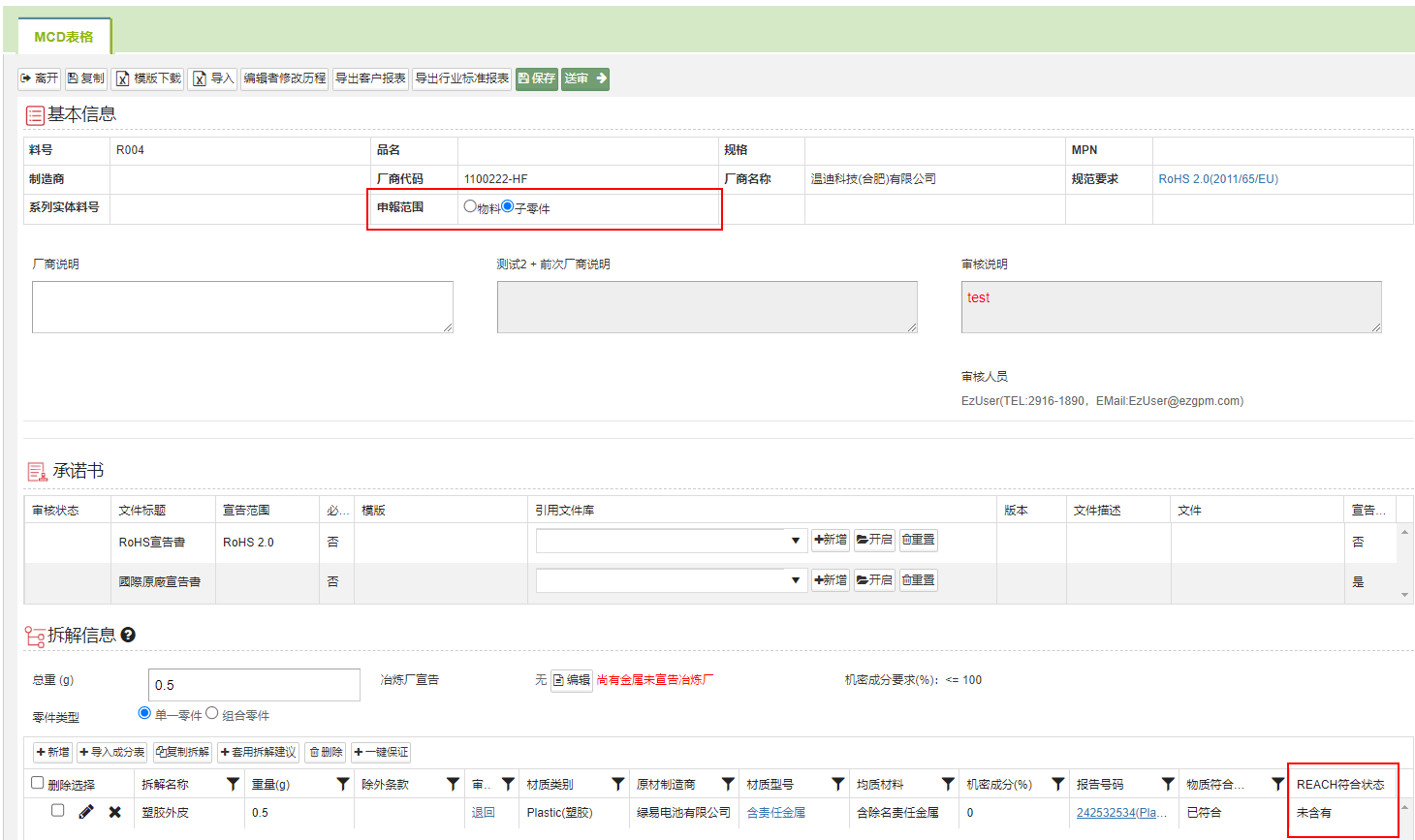Click the 厂商说明 text area
Viewport: 1415px width, 840px height.
pyautogui.click(x=242, y=307)
